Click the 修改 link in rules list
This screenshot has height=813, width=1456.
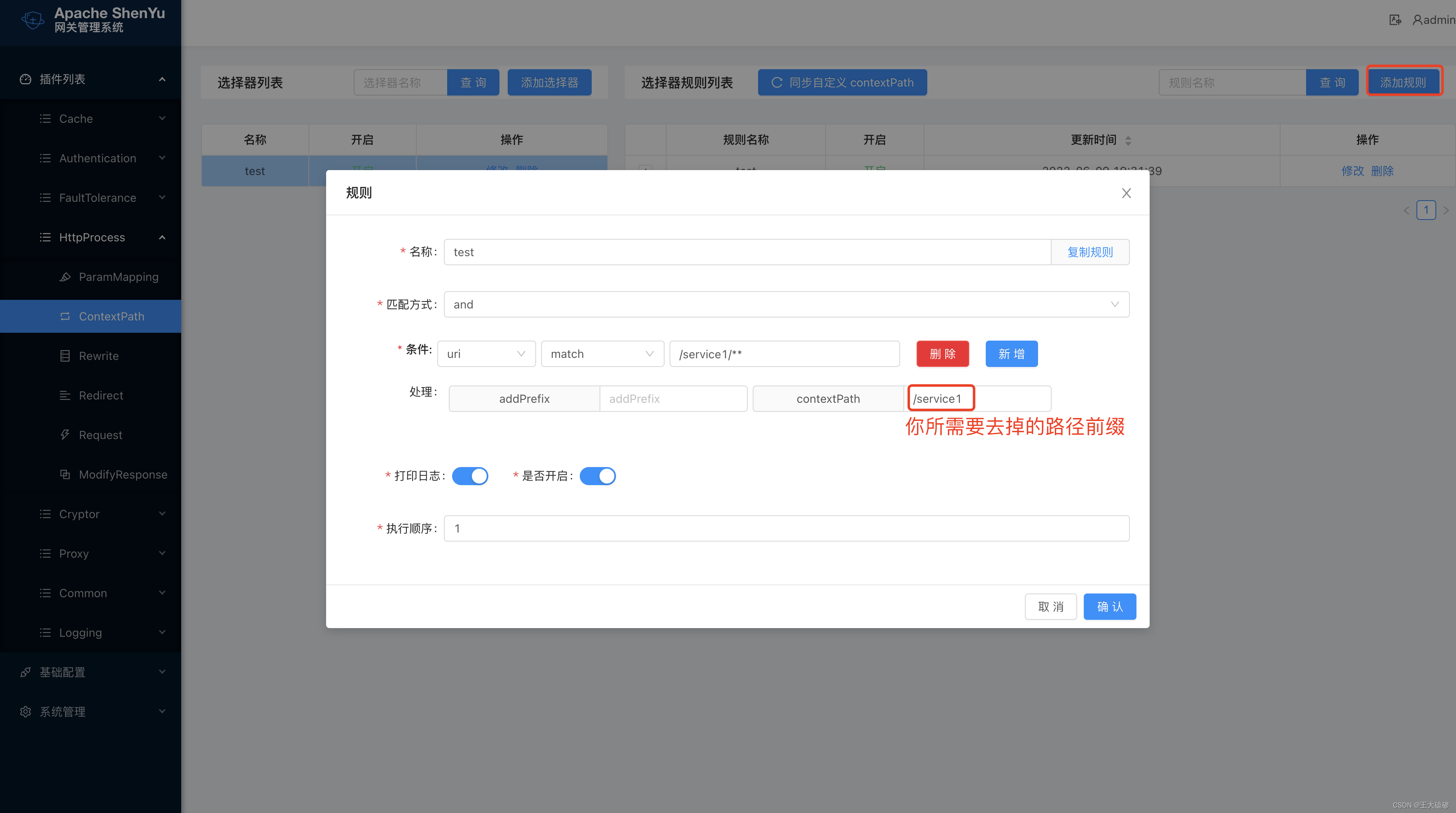(1353, 171)
